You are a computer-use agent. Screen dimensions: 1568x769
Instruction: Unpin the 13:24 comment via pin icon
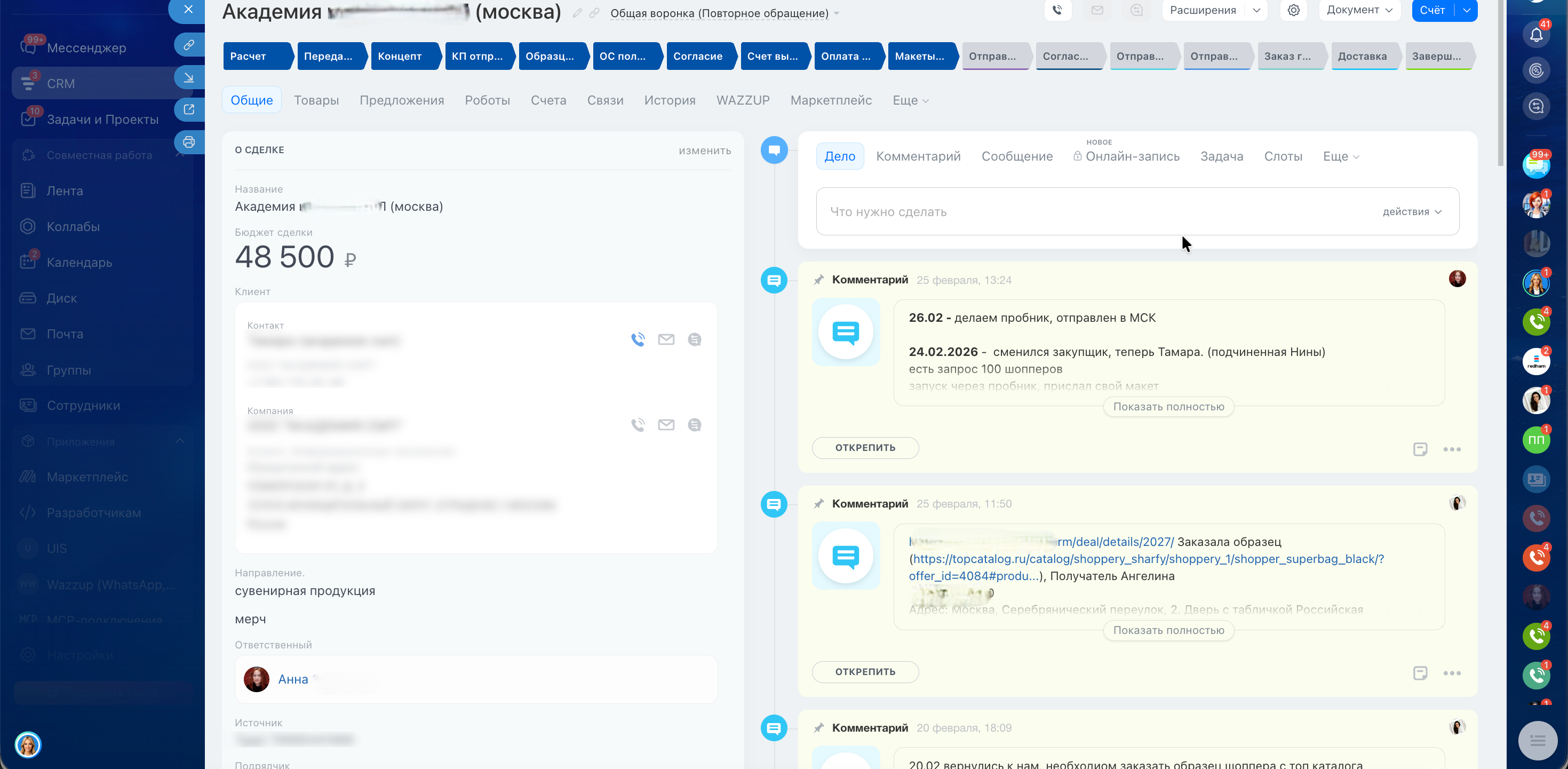click(819, 280)
